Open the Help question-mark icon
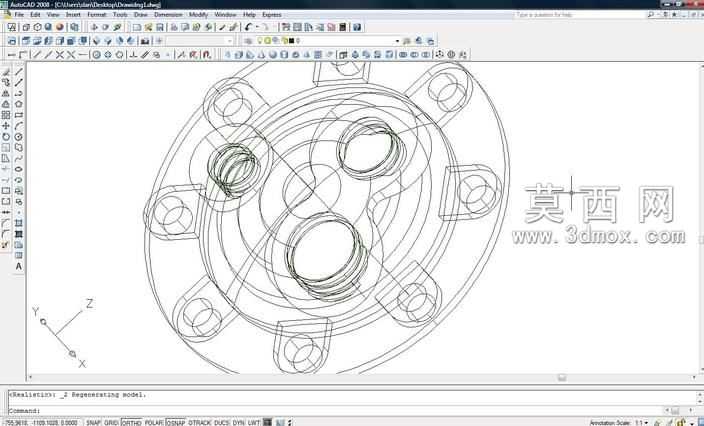The image size is (704, 426). point(357,27)
